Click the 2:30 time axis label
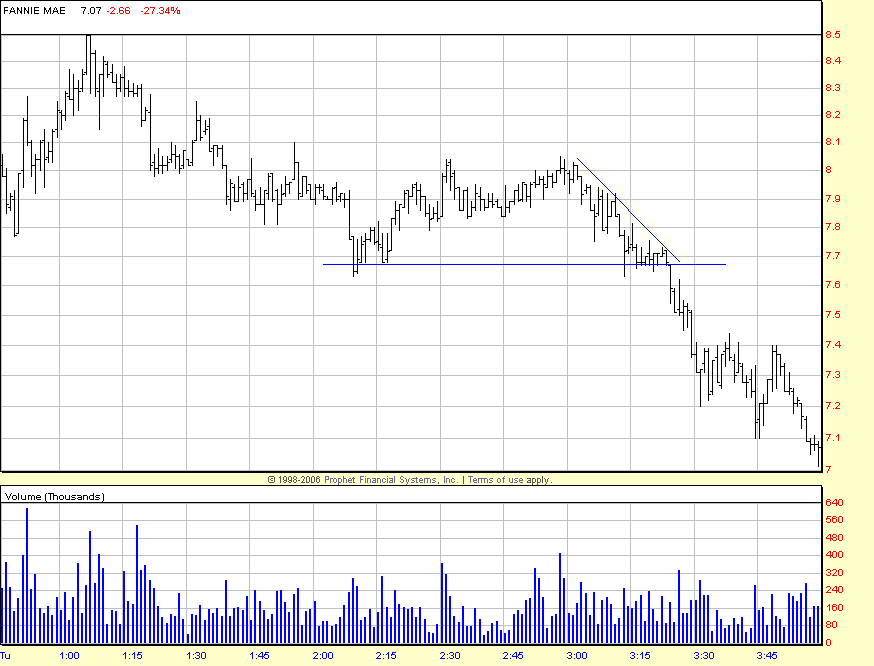Image resolution: width=874 pixels, height=666 pixels. (x=450, y=655)
